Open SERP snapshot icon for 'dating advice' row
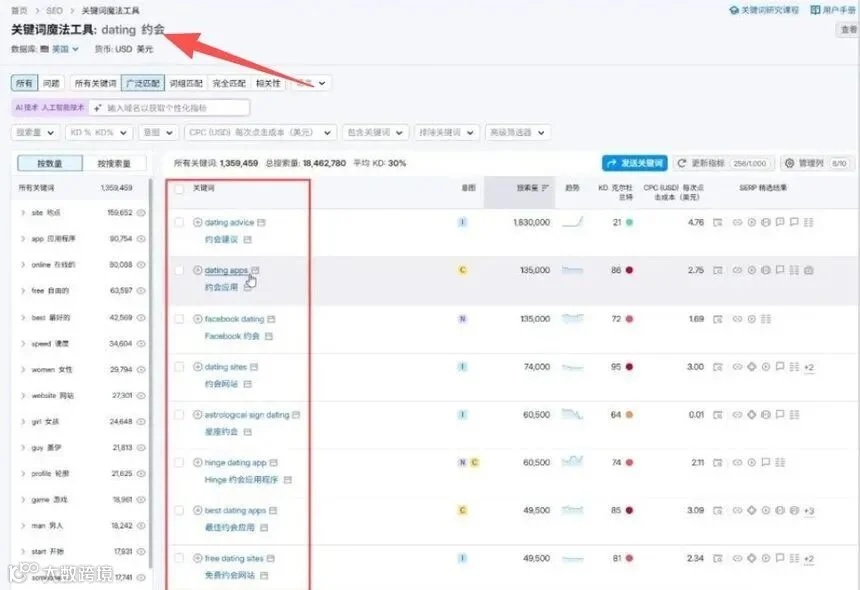Screen dimensions: 860x590 pos(717,223)
